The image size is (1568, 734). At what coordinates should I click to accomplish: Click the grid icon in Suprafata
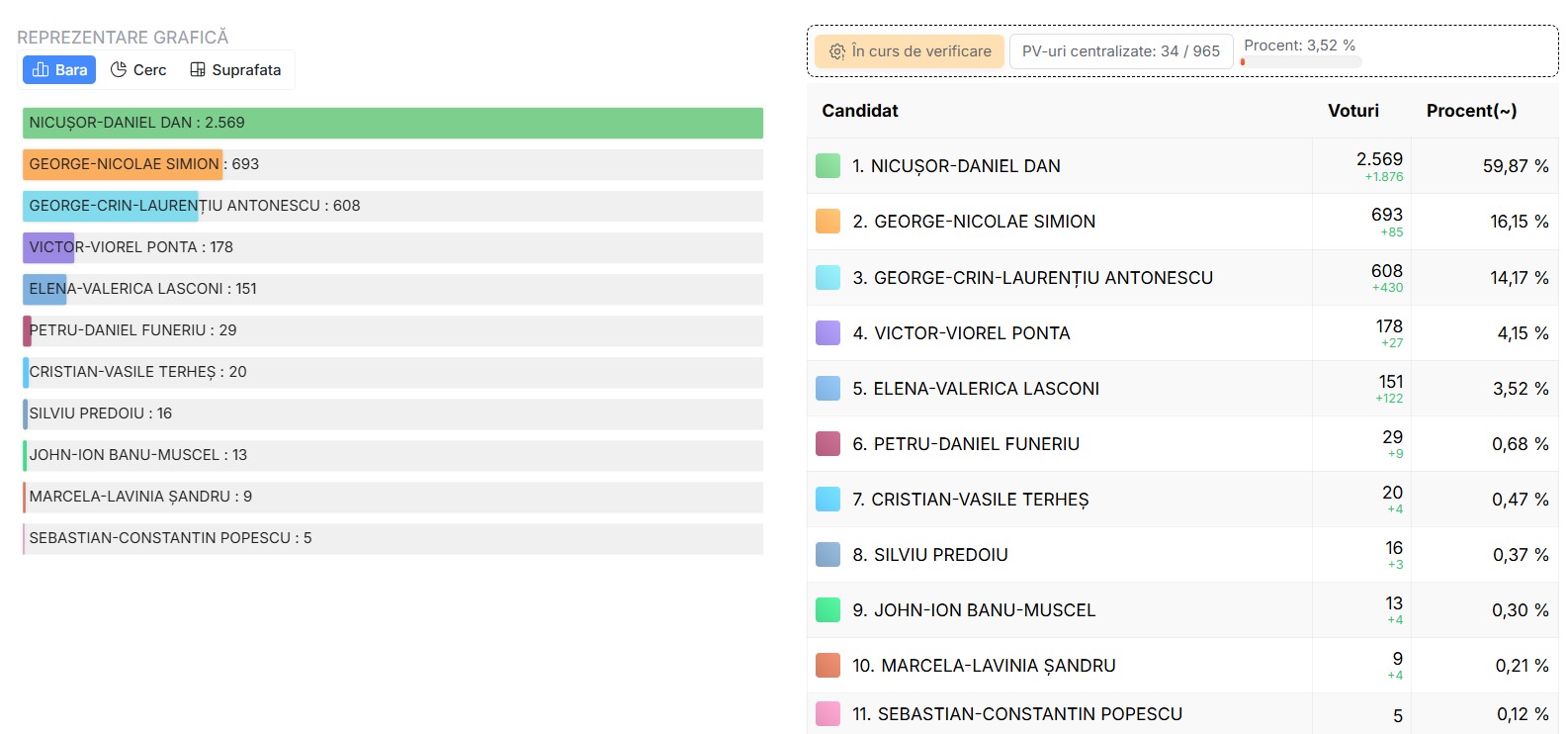198,70
